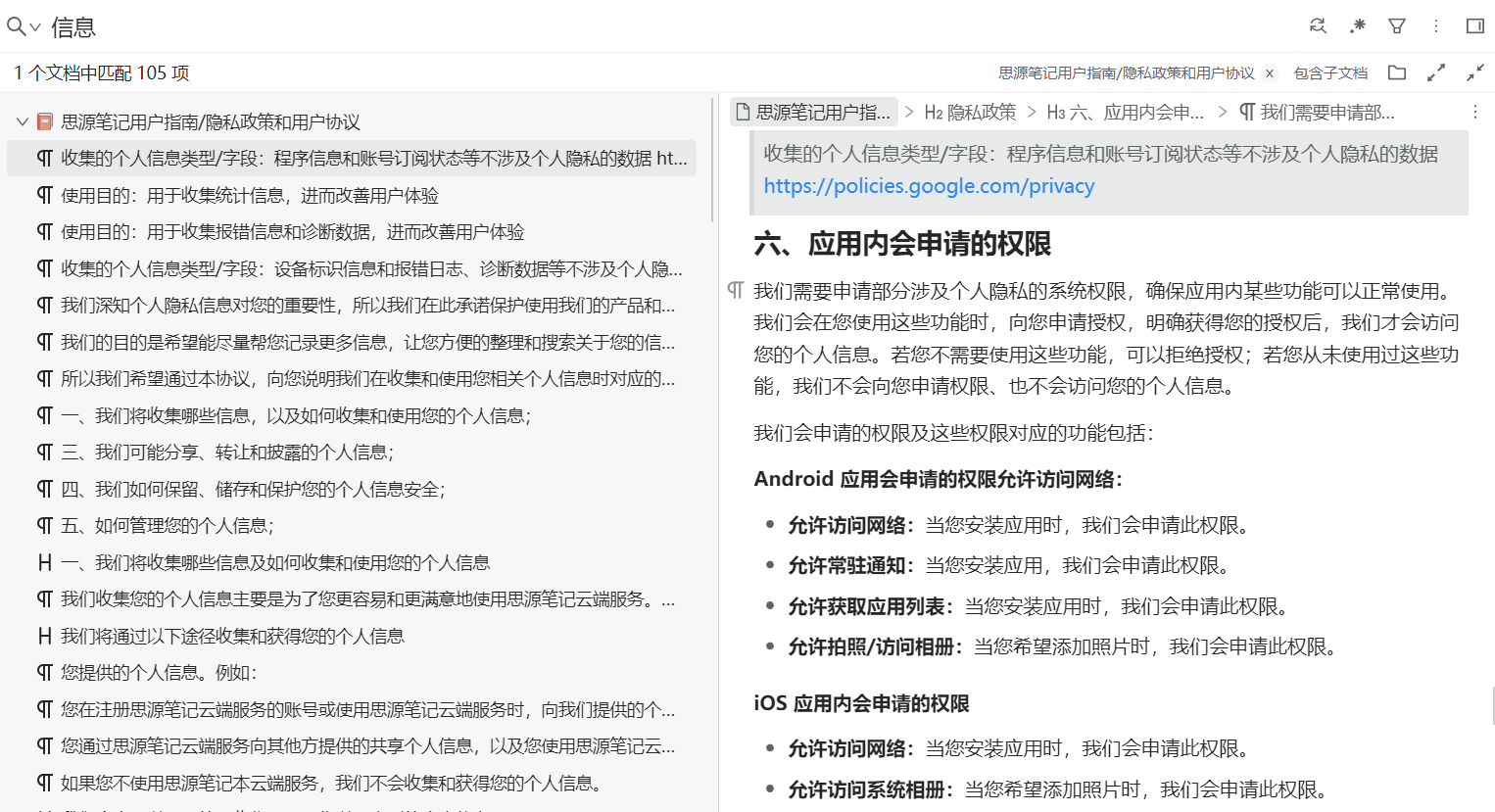Select result 您提供的个人信息。例如:
This screenshot has width=1495, height=812.
[352, 673]
